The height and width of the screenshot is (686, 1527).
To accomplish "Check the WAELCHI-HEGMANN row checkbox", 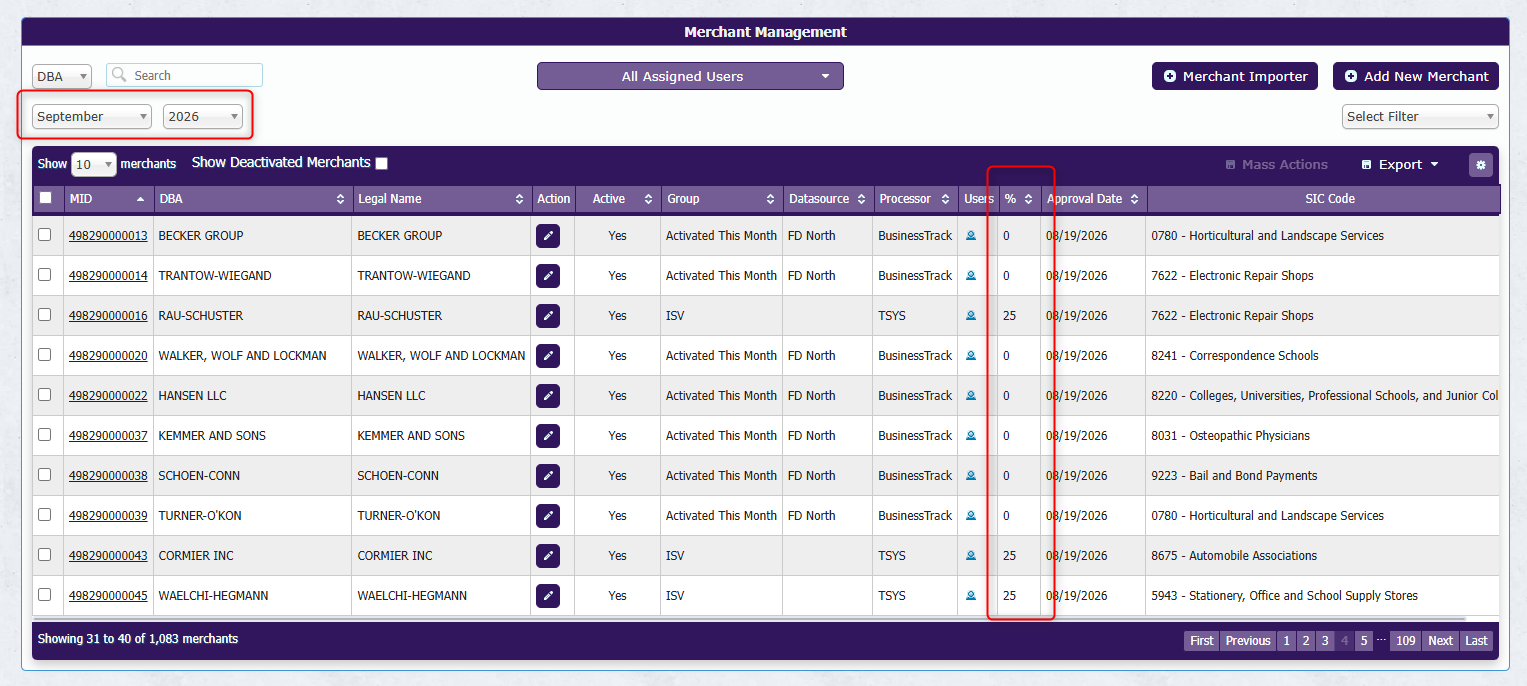I will pyautogui.click(x=44, y=595).
